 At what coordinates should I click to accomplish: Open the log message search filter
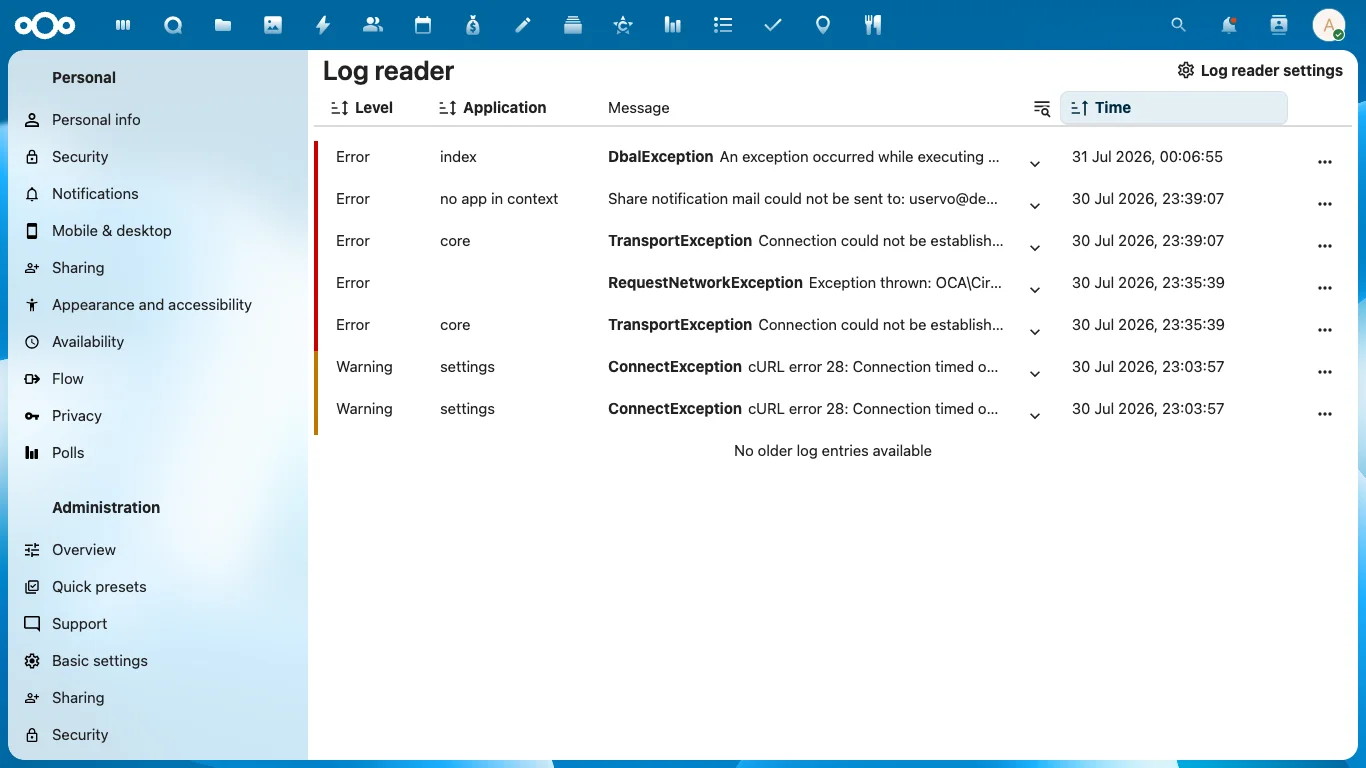(1042, 108)
